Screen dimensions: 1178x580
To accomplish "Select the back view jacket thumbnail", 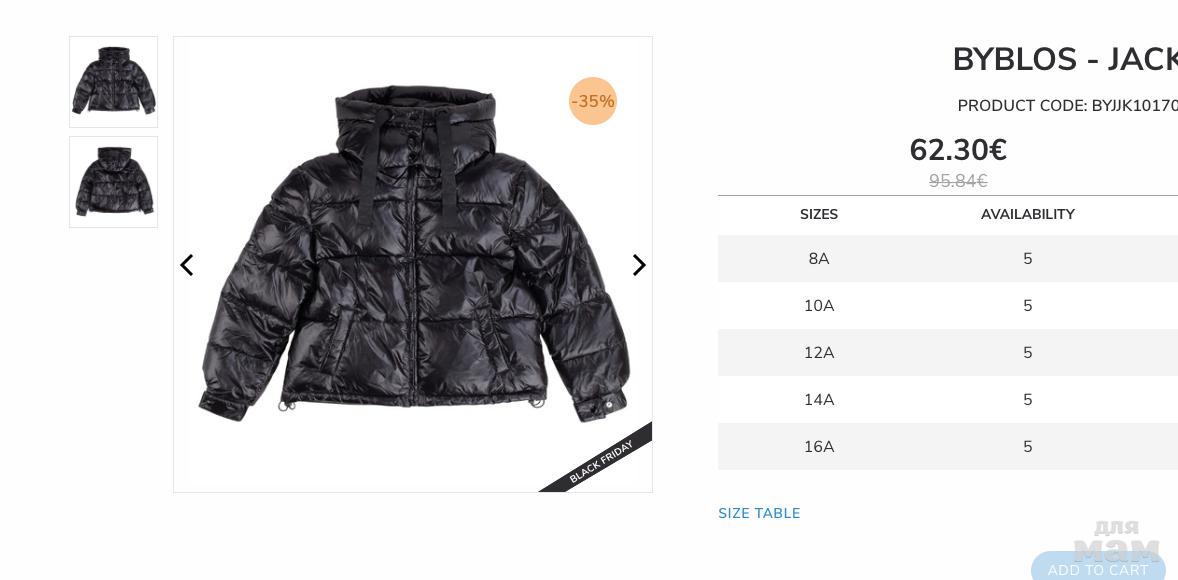I will coord(113,182).
